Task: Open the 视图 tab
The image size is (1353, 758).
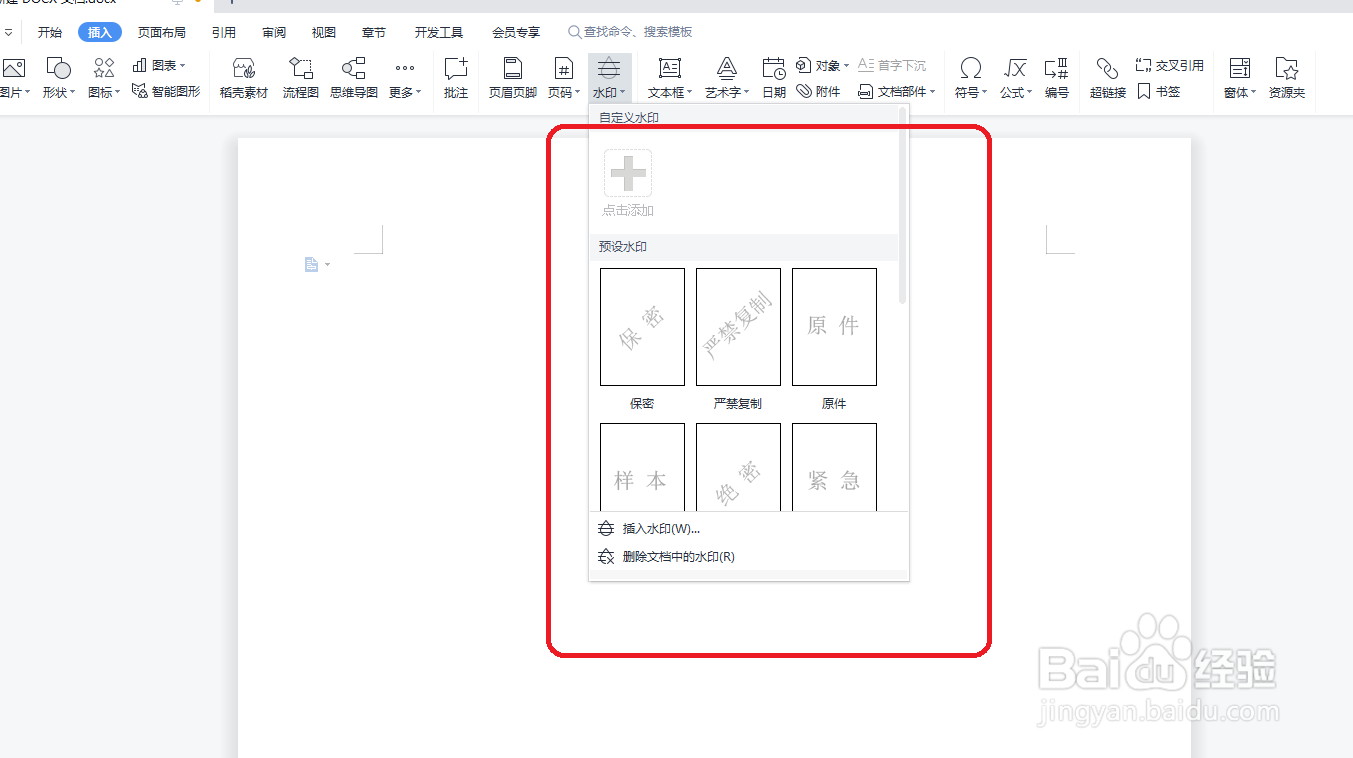Action: [x=324, y=32]
